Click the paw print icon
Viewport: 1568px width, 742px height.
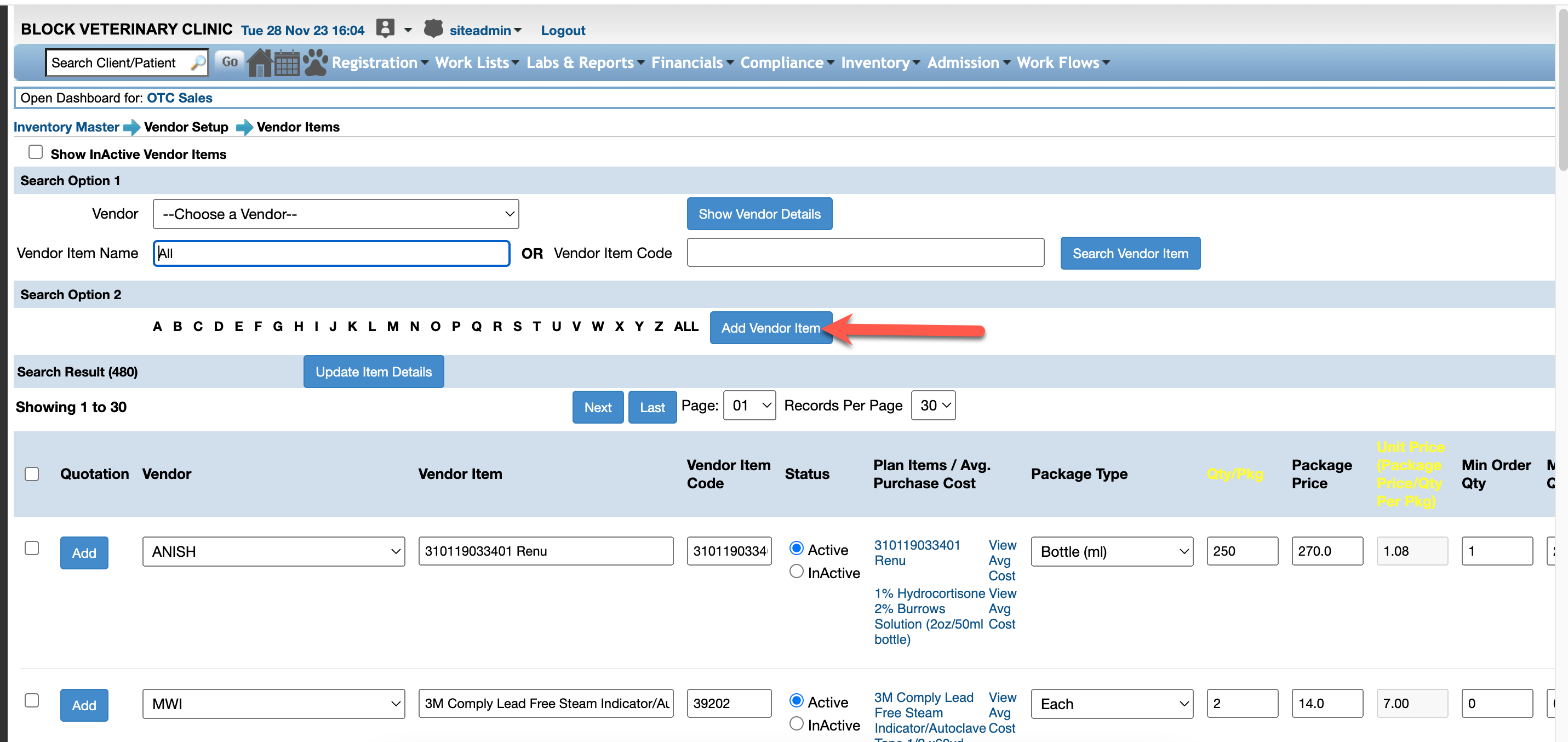pos(316,62)
